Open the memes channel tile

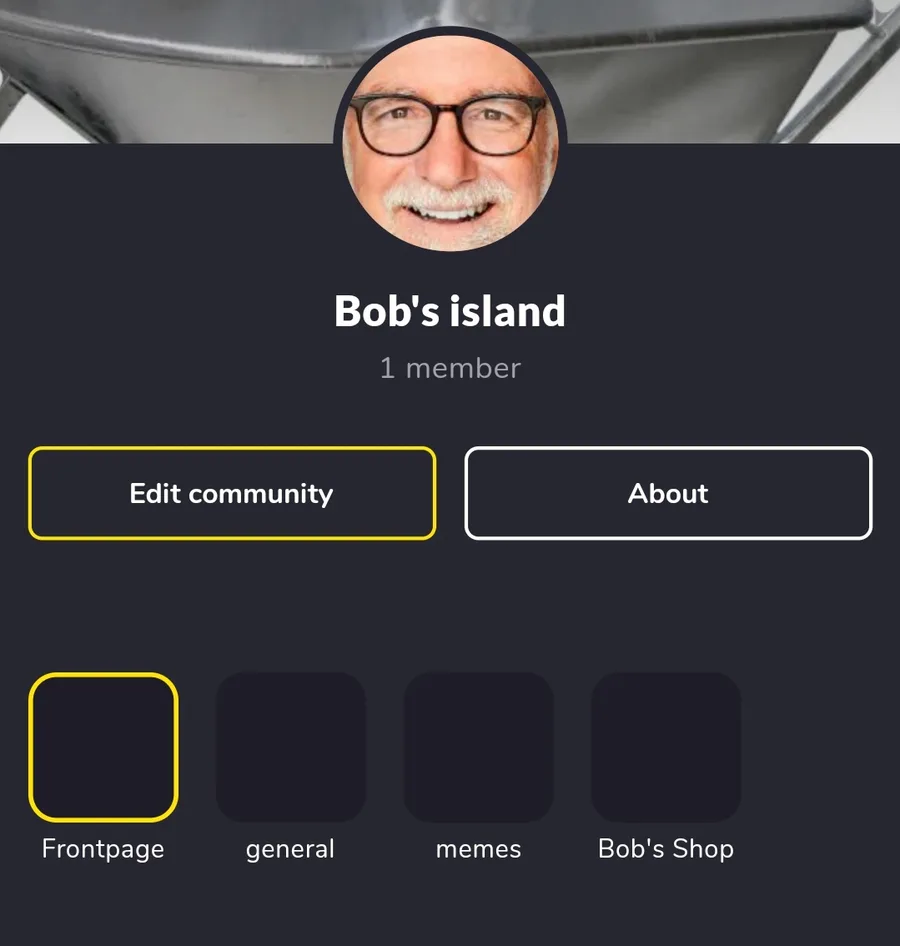pos(478,747)
